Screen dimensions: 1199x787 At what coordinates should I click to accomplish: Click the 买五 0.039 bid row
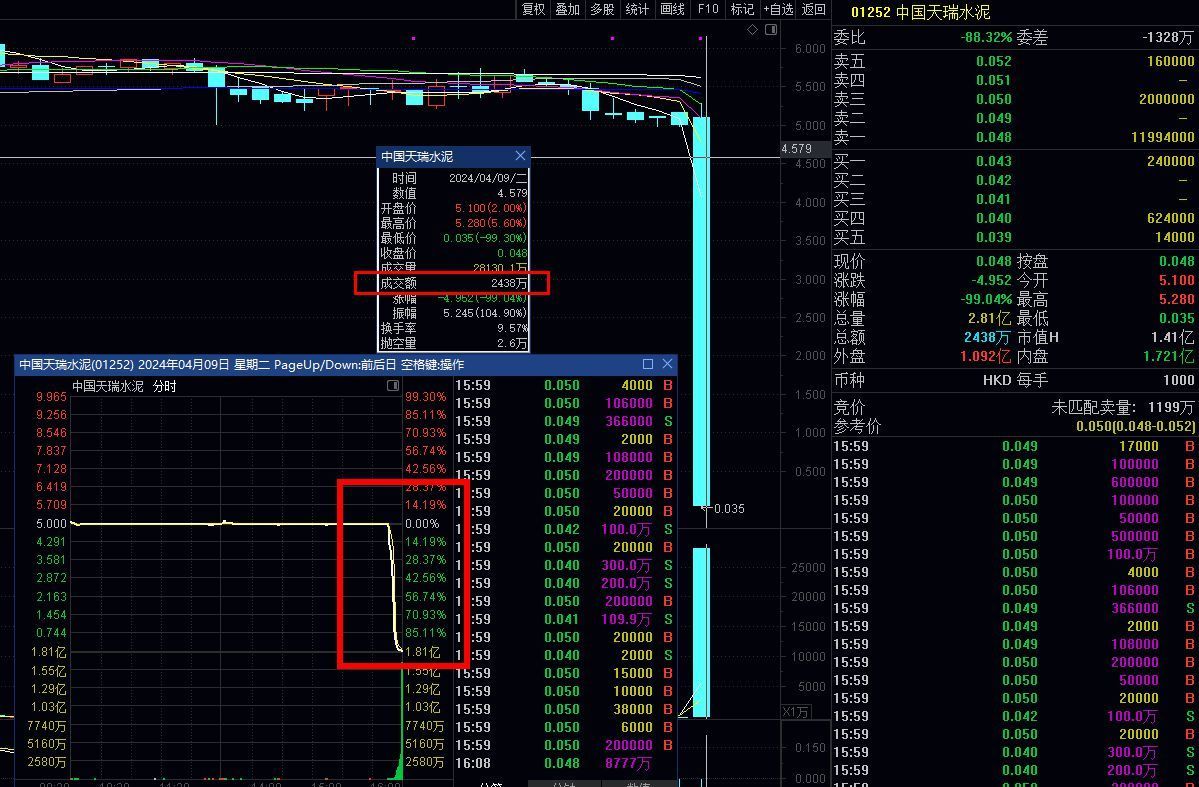click(1014, 238)
